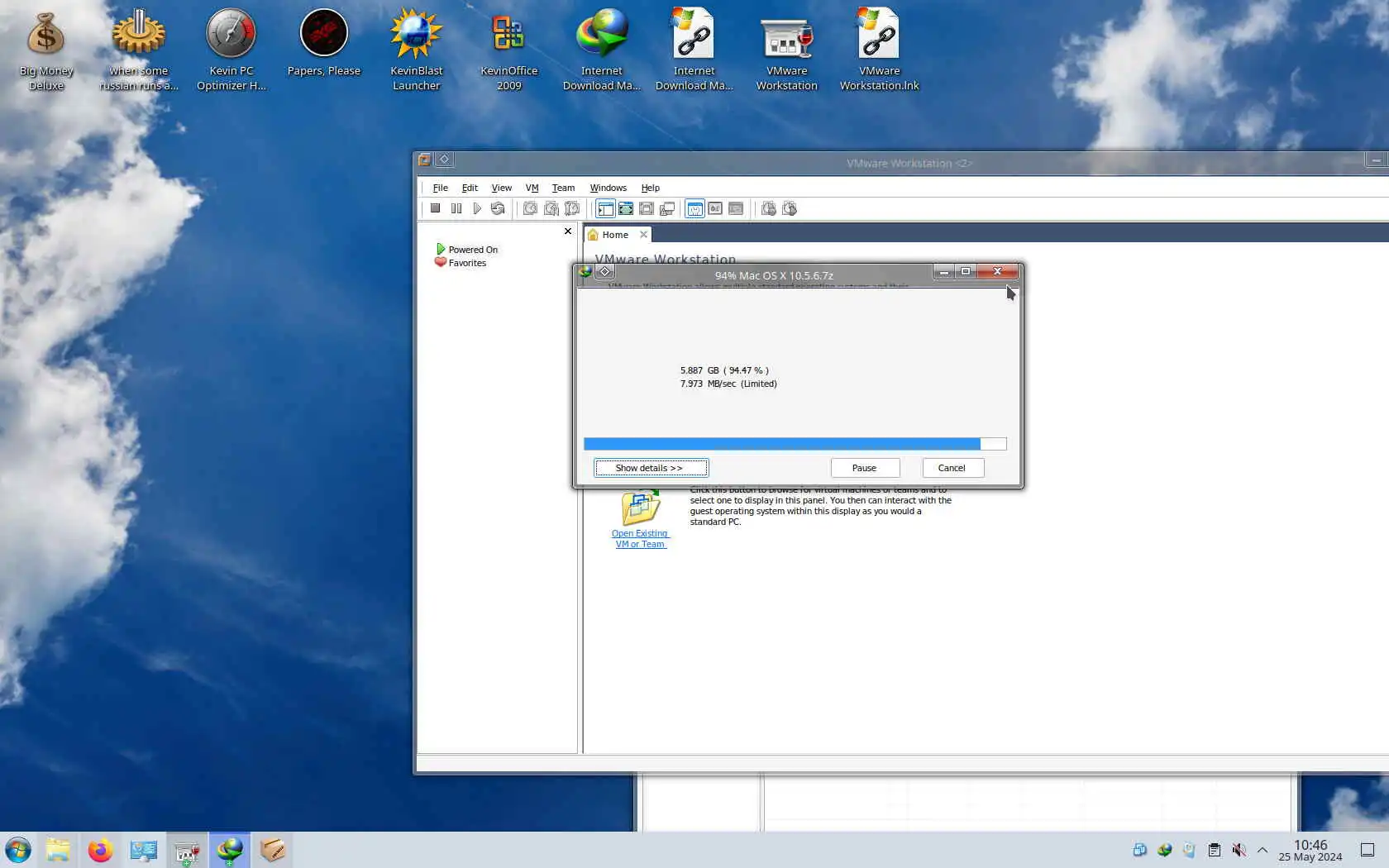This screenshot has height=868, width=1389.
Task: Switch to VMware Workstation on the taskbar
Action: click(187, 850)
